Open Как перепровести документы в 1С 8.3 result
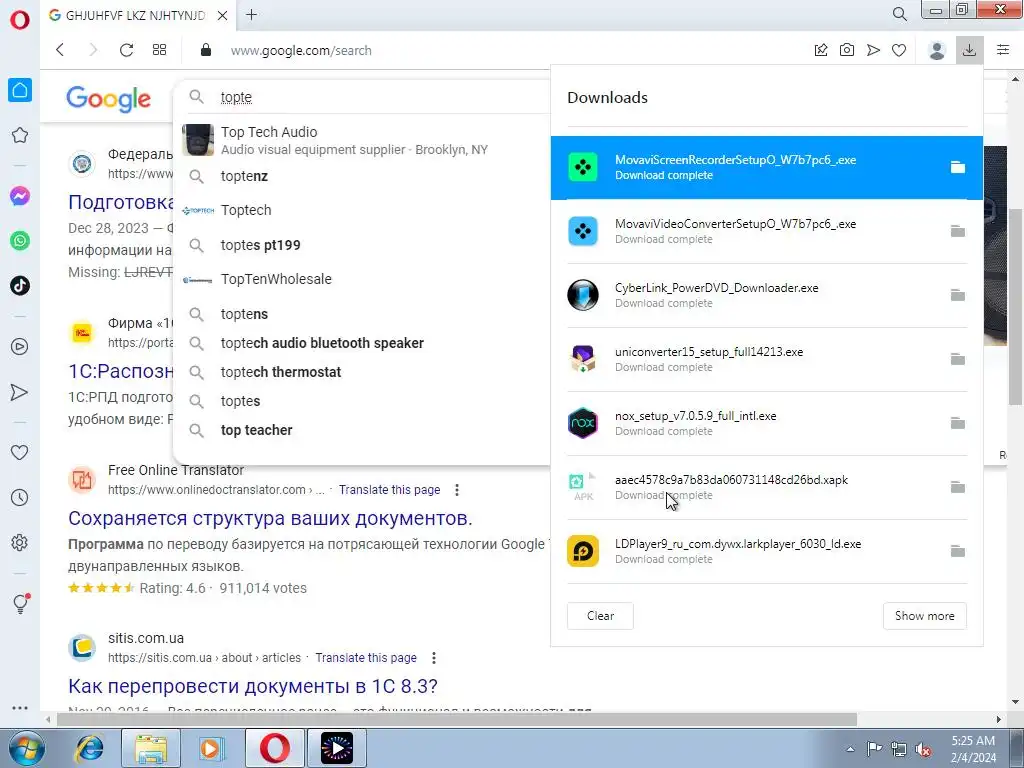1024x768 pixels. [253, 686]
